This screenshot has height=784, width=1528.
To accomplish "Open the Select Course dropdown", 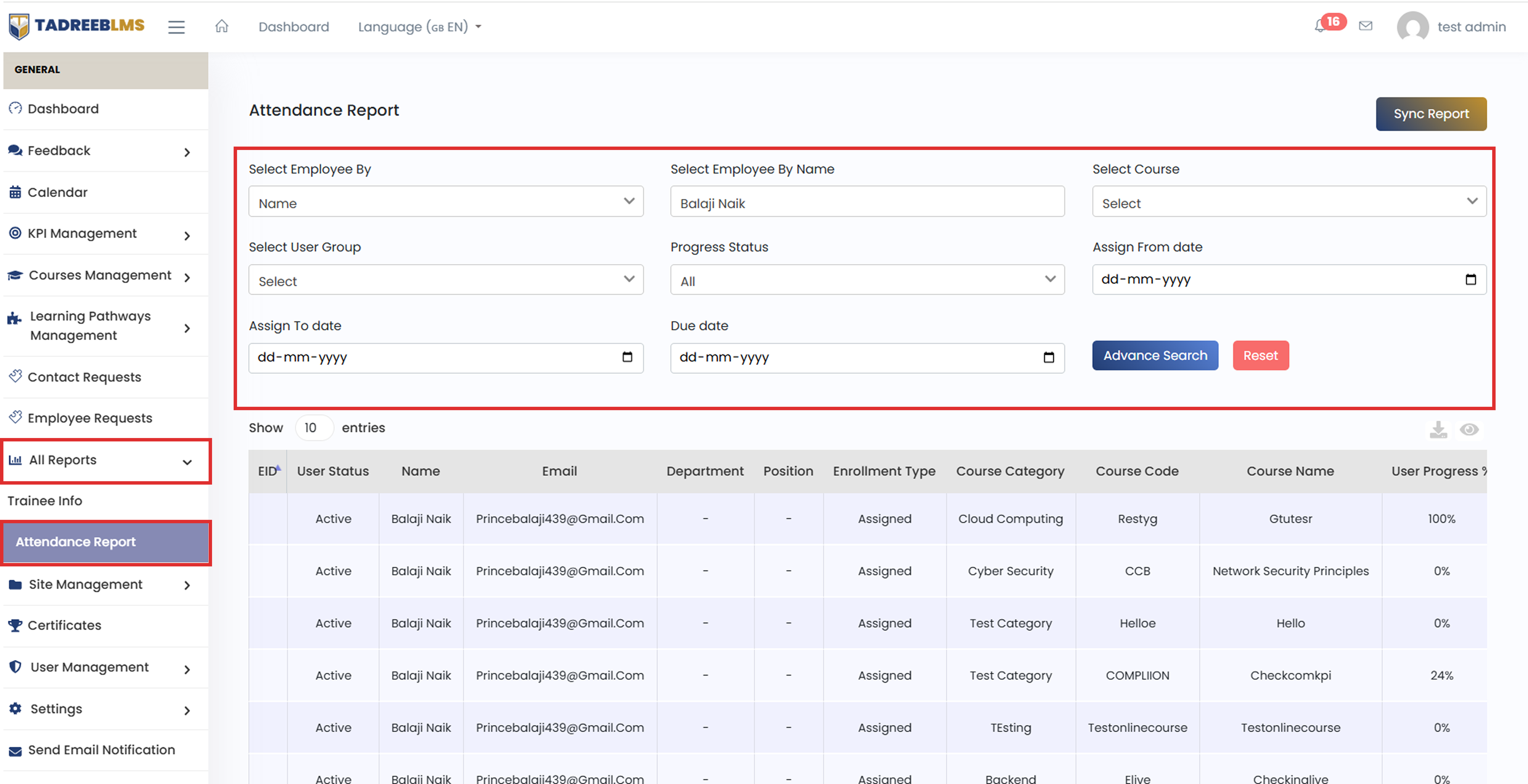I will 1289,202.
